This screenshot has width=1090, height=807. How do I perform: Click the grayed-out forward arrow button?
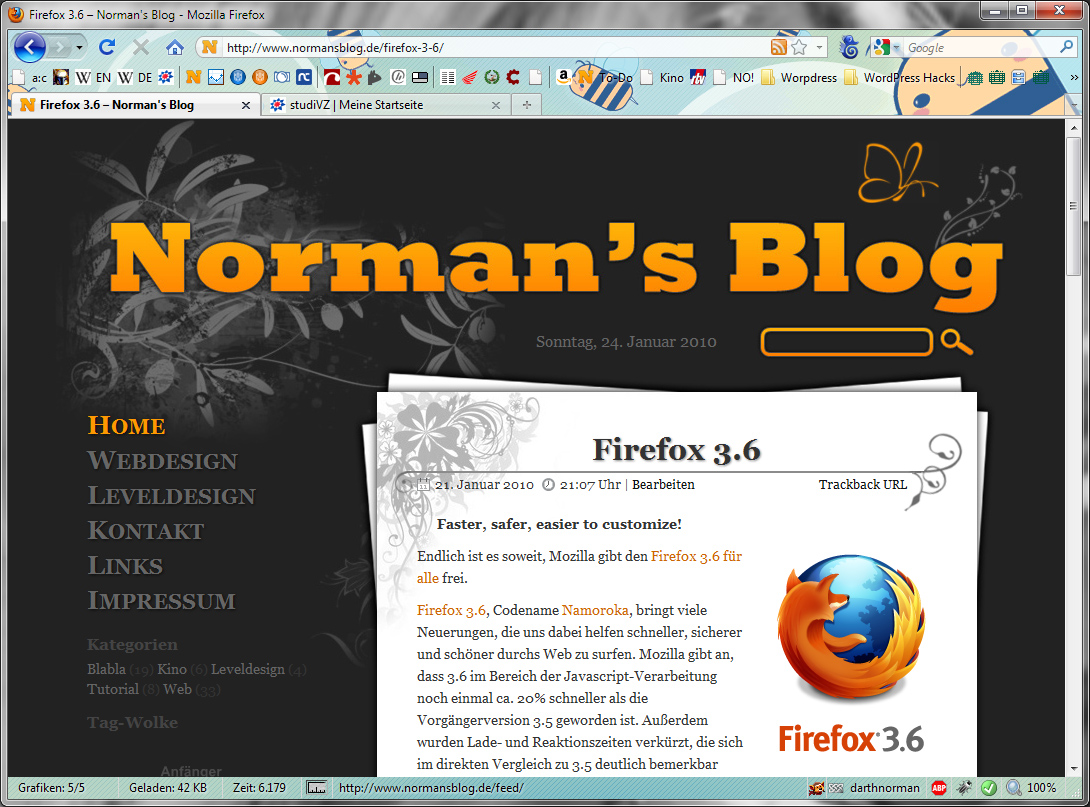click(60, 47)
